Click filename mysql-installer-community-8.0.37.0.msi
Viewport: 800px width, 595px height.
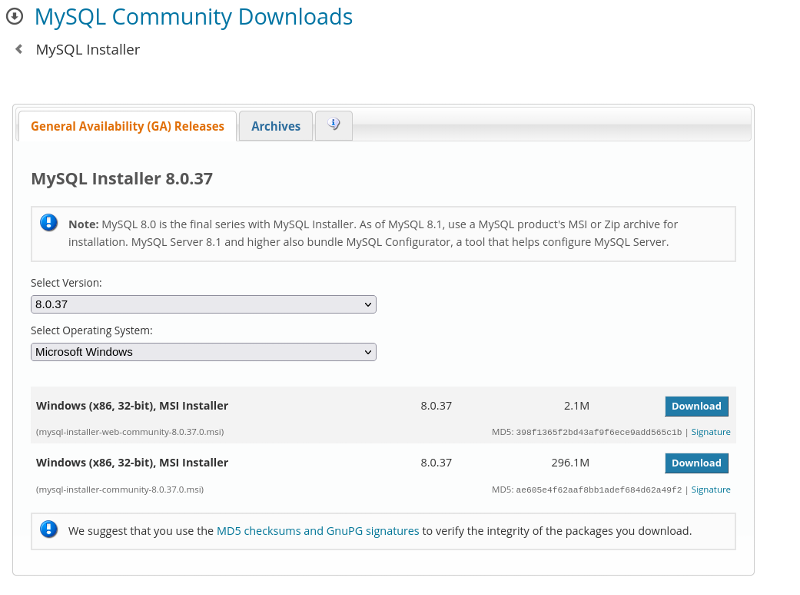pyautogui.click(x=120, y=490)
